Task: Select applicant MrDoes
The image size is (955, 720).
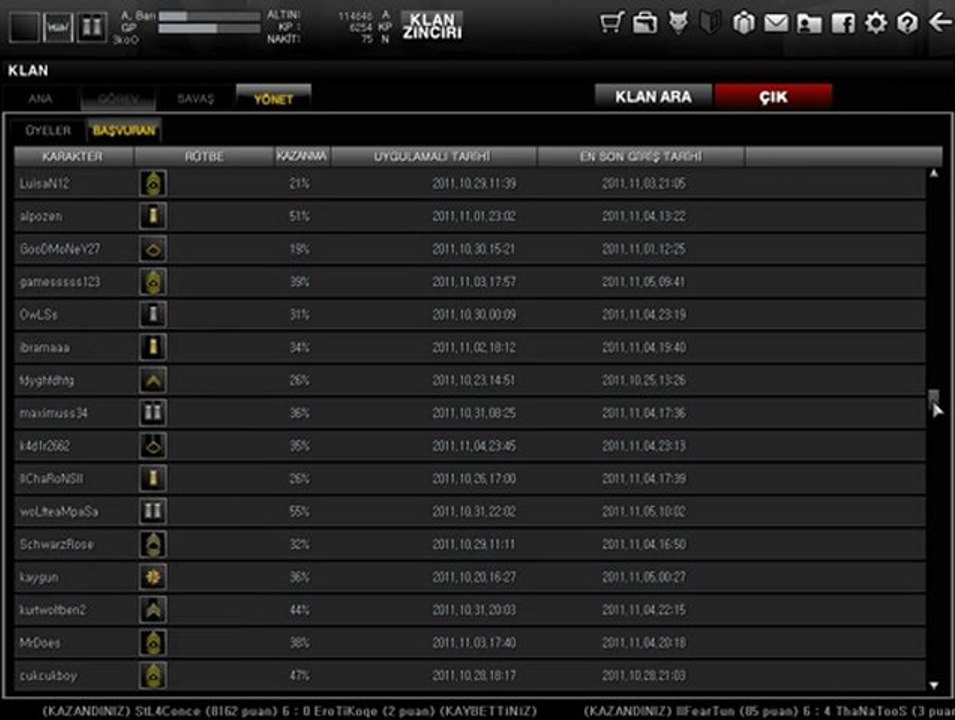Action: coord(470,643)
